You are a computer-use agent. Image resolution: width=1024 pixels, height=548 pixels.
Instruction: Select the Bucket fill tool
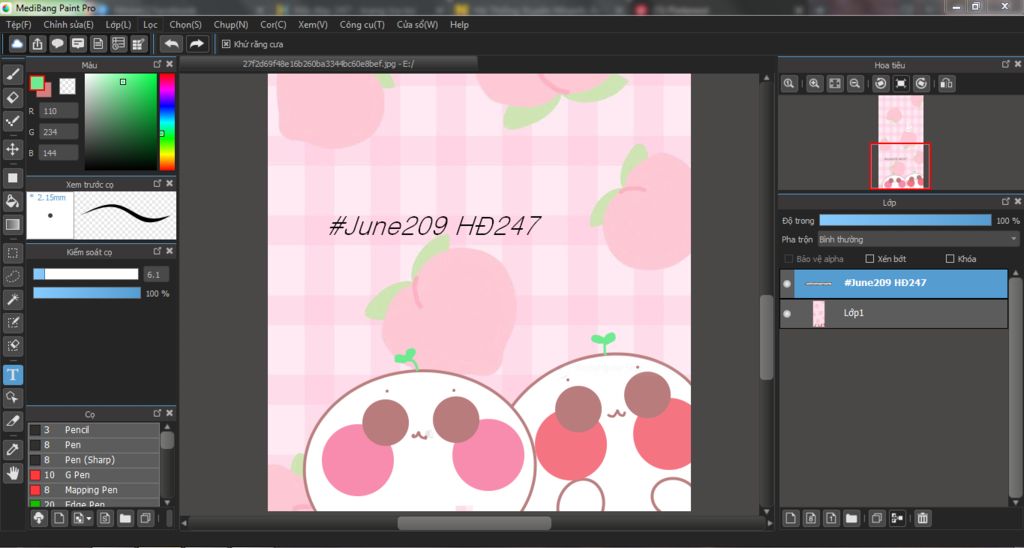tap(12, 201)
